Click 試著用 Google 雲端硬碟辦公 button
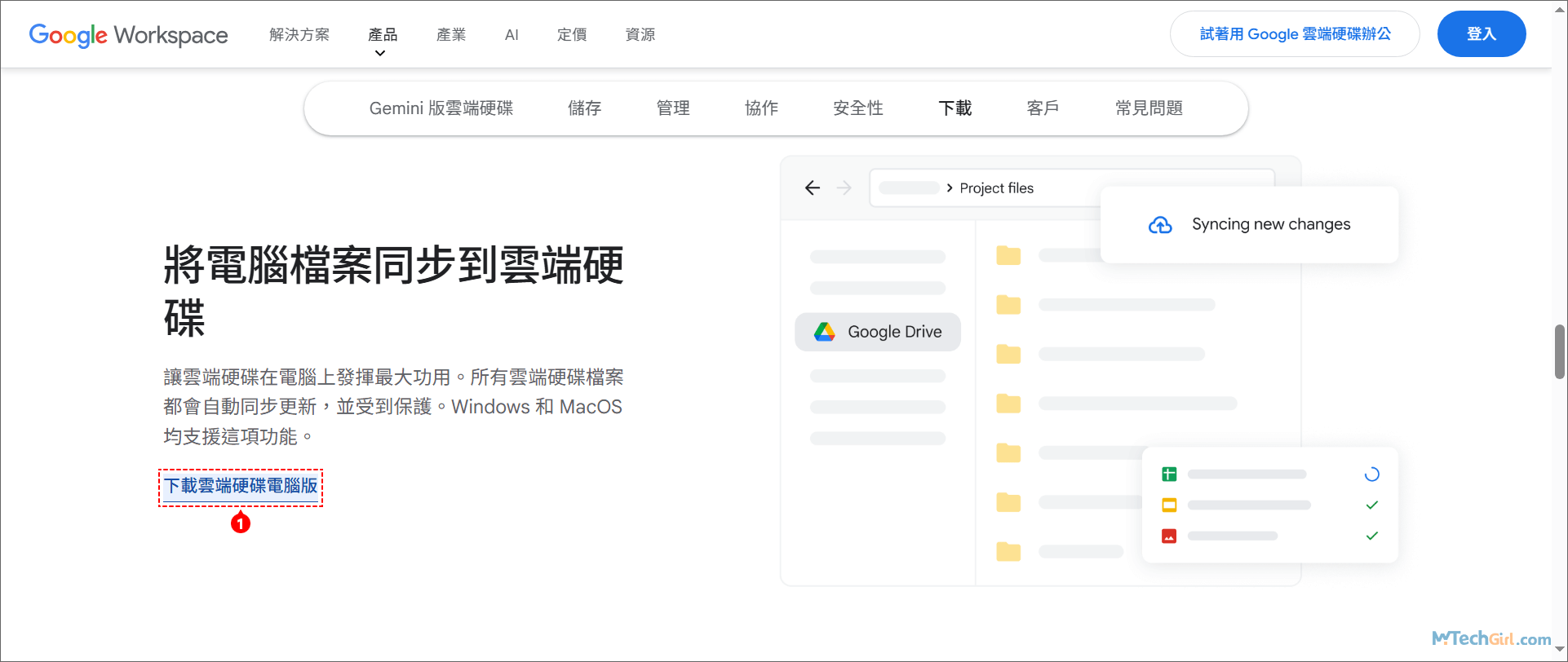1568x662 pixels. coord(1295,34)
